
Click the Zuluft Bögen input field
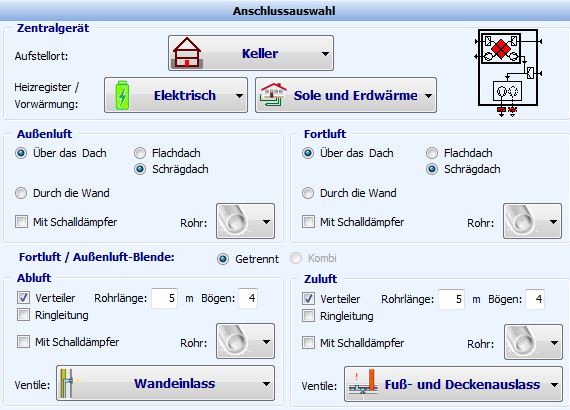click(535, 299)
